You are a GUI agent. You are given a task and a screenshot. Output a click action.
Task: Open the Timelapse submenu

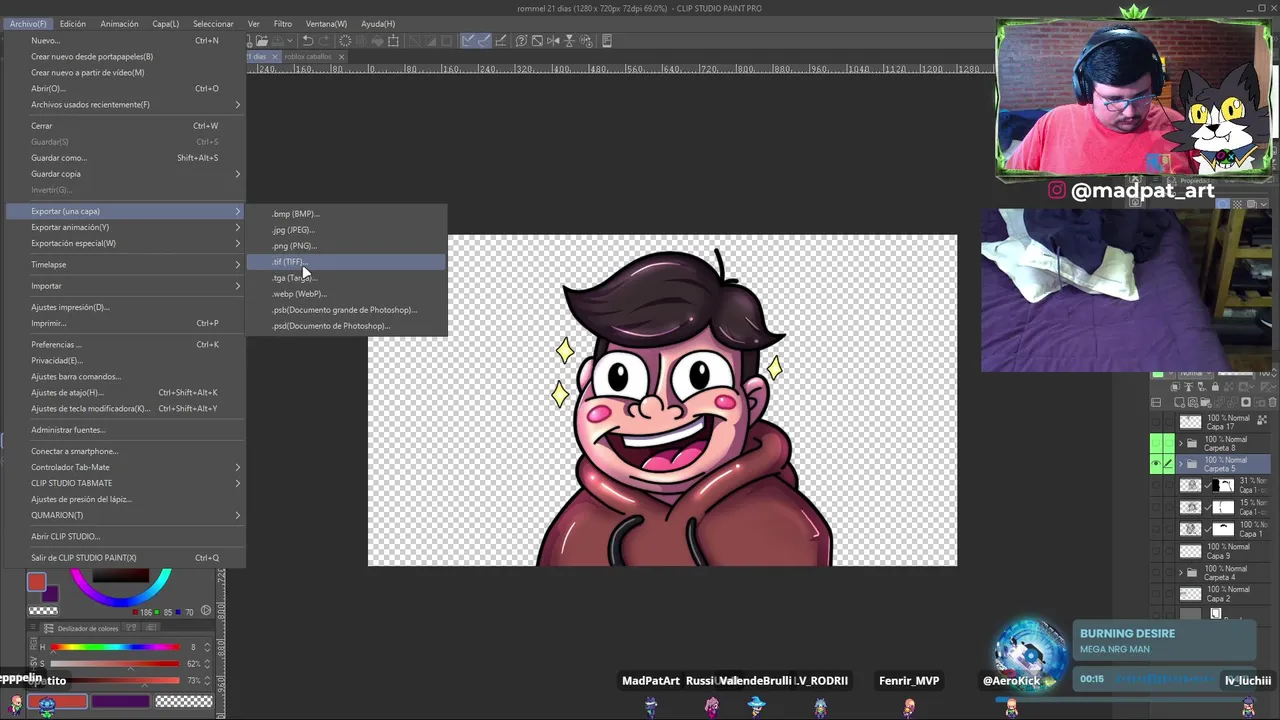125,264
